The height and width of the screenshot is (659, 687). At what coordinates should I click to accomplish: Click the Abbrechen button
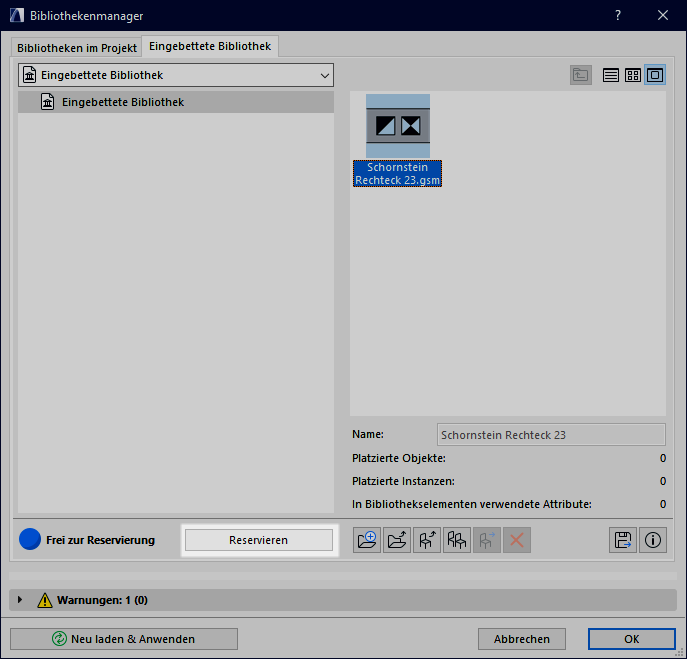(x=522, y=639)
